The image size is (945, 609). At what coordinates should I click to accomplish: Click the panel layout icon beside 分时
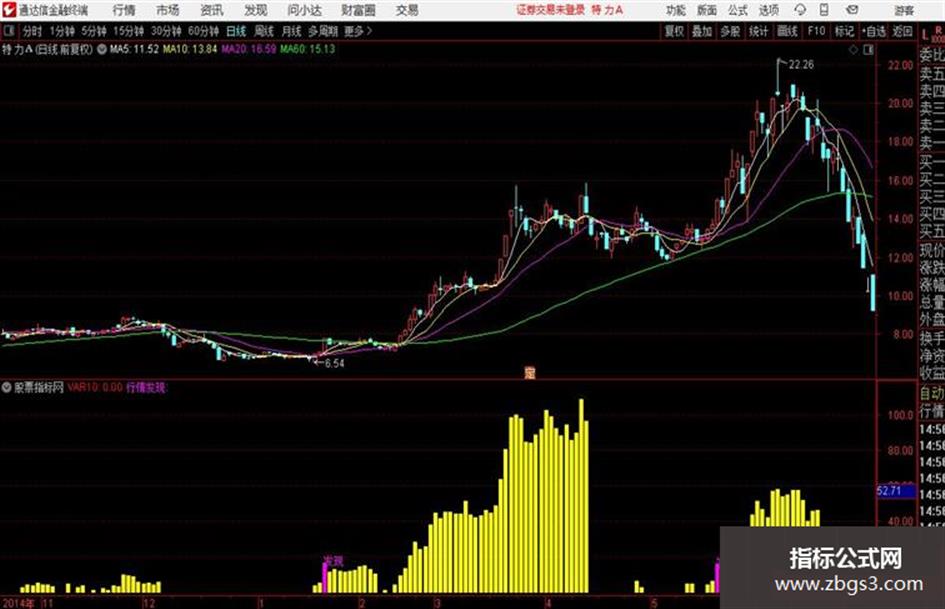tap(8, 31)
